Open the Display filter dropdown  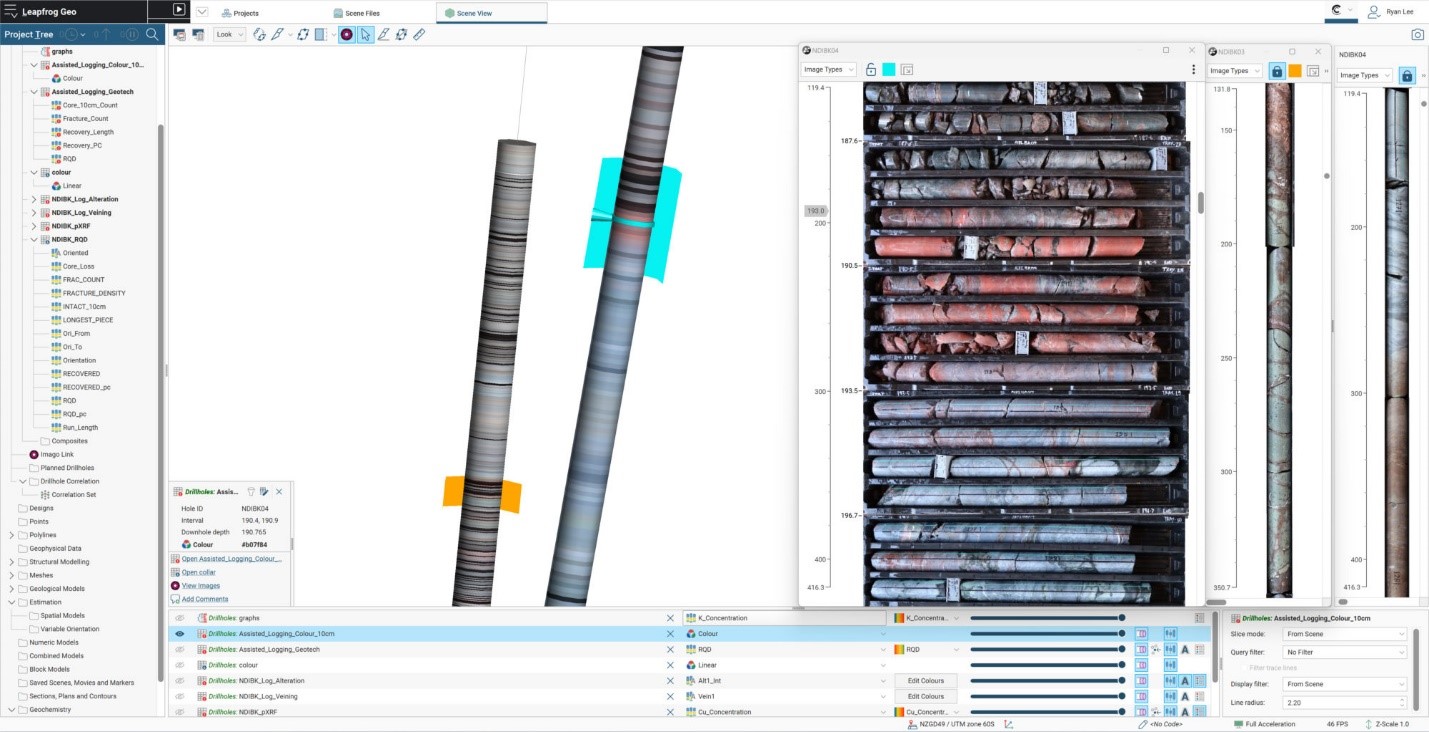[x=1346, y=685]
